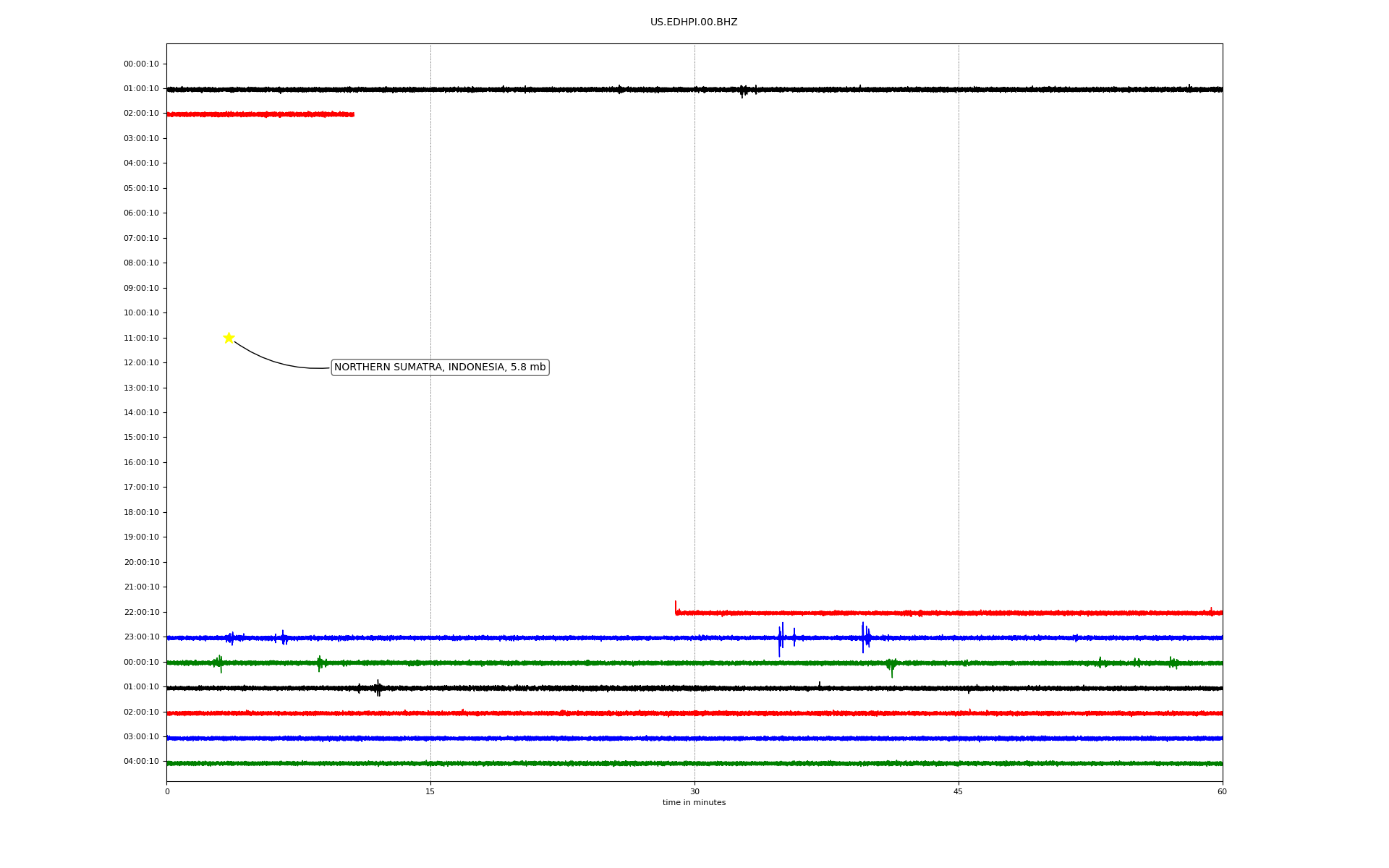Click the 45-minute x-axis tick label
The image size is (1389, 868).
coord(958,791)
